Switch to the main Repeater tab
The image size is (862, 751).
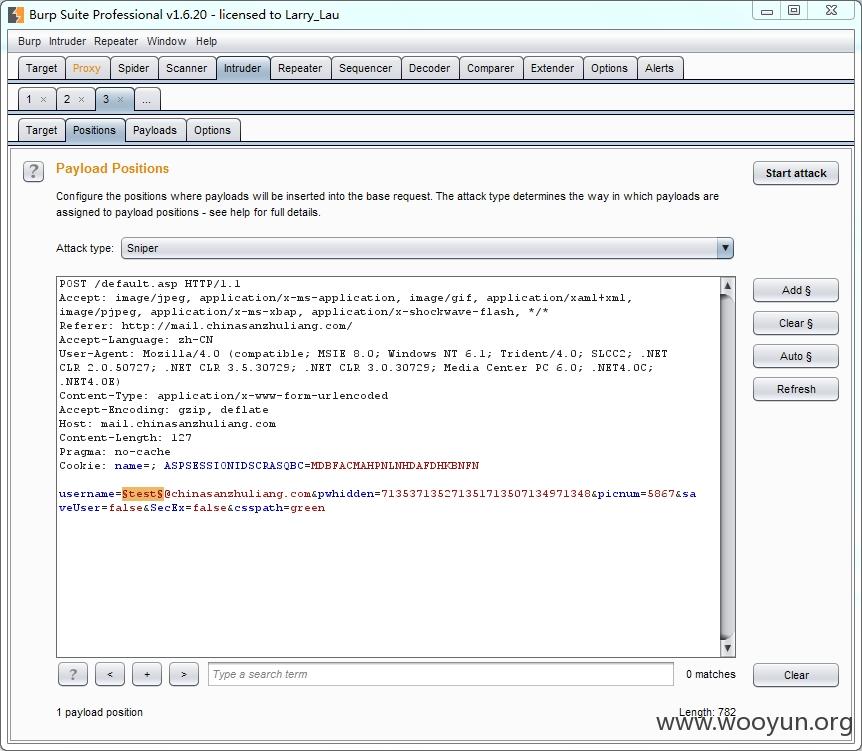300,68
